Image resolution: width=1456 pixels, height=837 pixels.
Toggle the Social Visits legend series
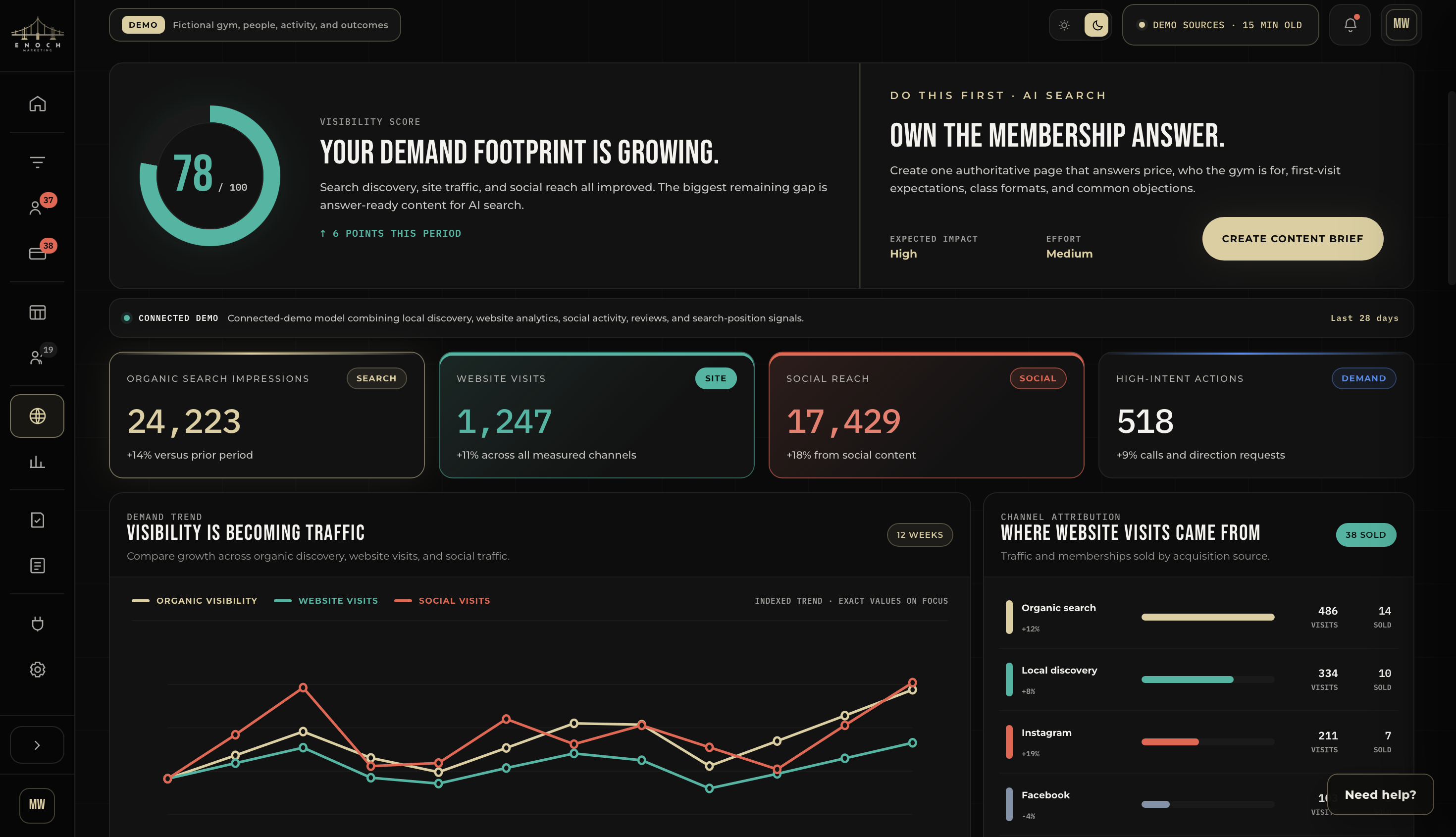442,601
